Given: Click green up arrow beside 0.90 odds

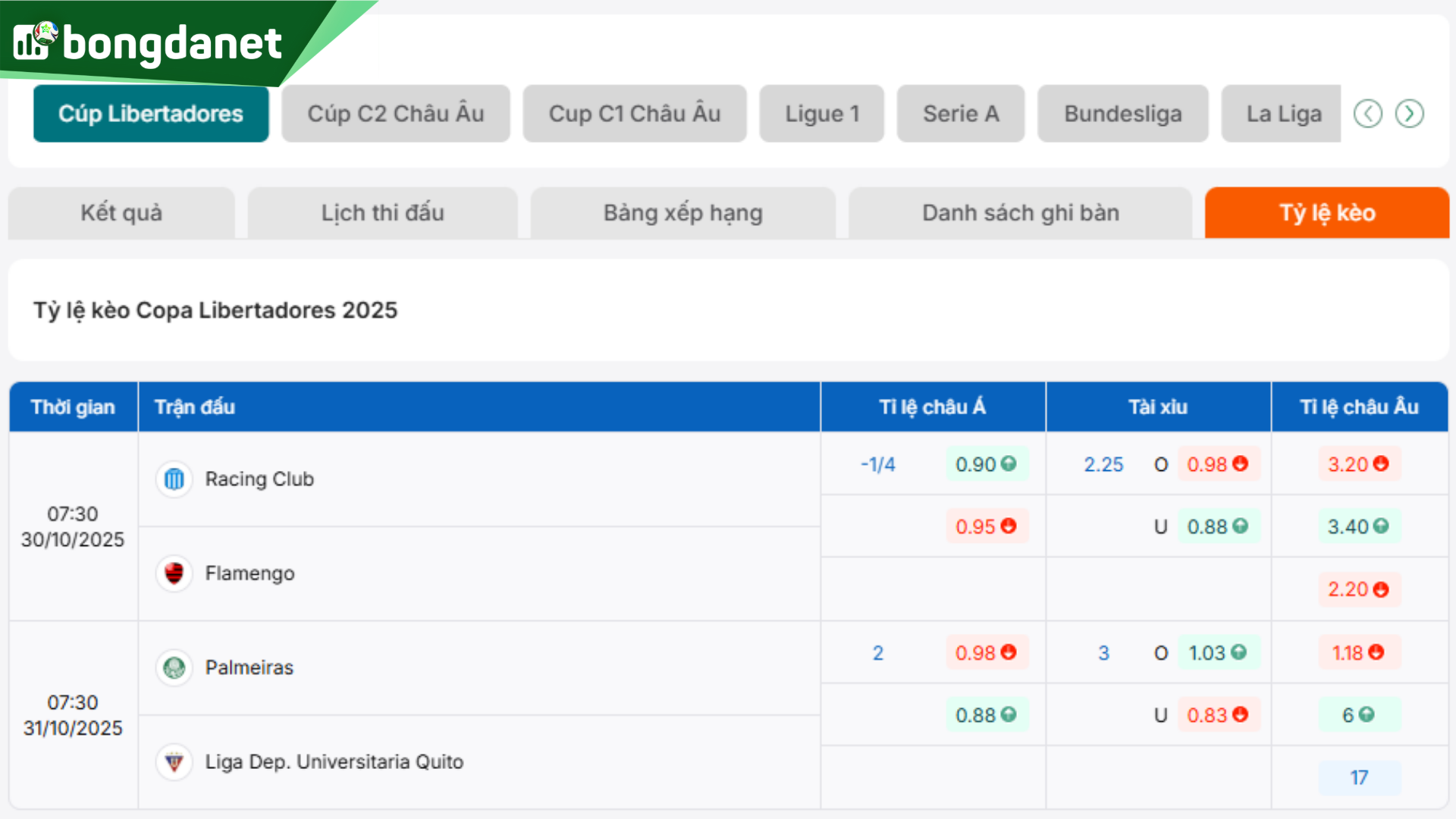Looking at the screenshot, I should click(x=1009, y=463).
